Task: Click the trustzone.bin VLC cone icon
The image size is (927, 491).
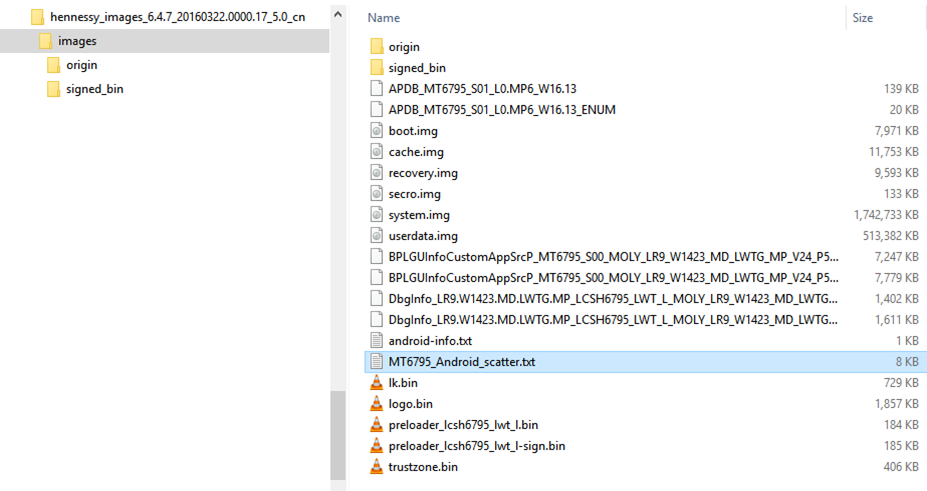Action: point(377,467)
